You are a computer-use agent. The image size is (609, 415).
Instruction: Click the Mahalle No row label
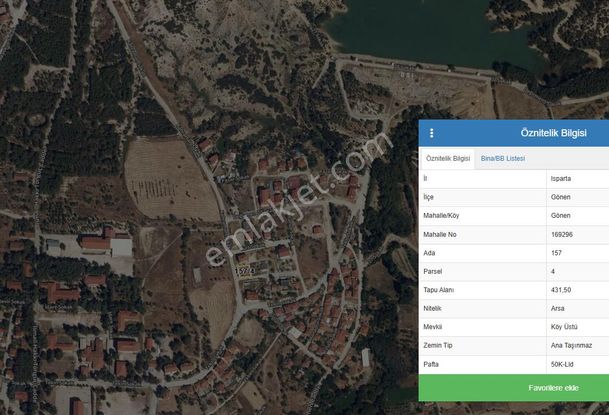(x=440, y=234)
